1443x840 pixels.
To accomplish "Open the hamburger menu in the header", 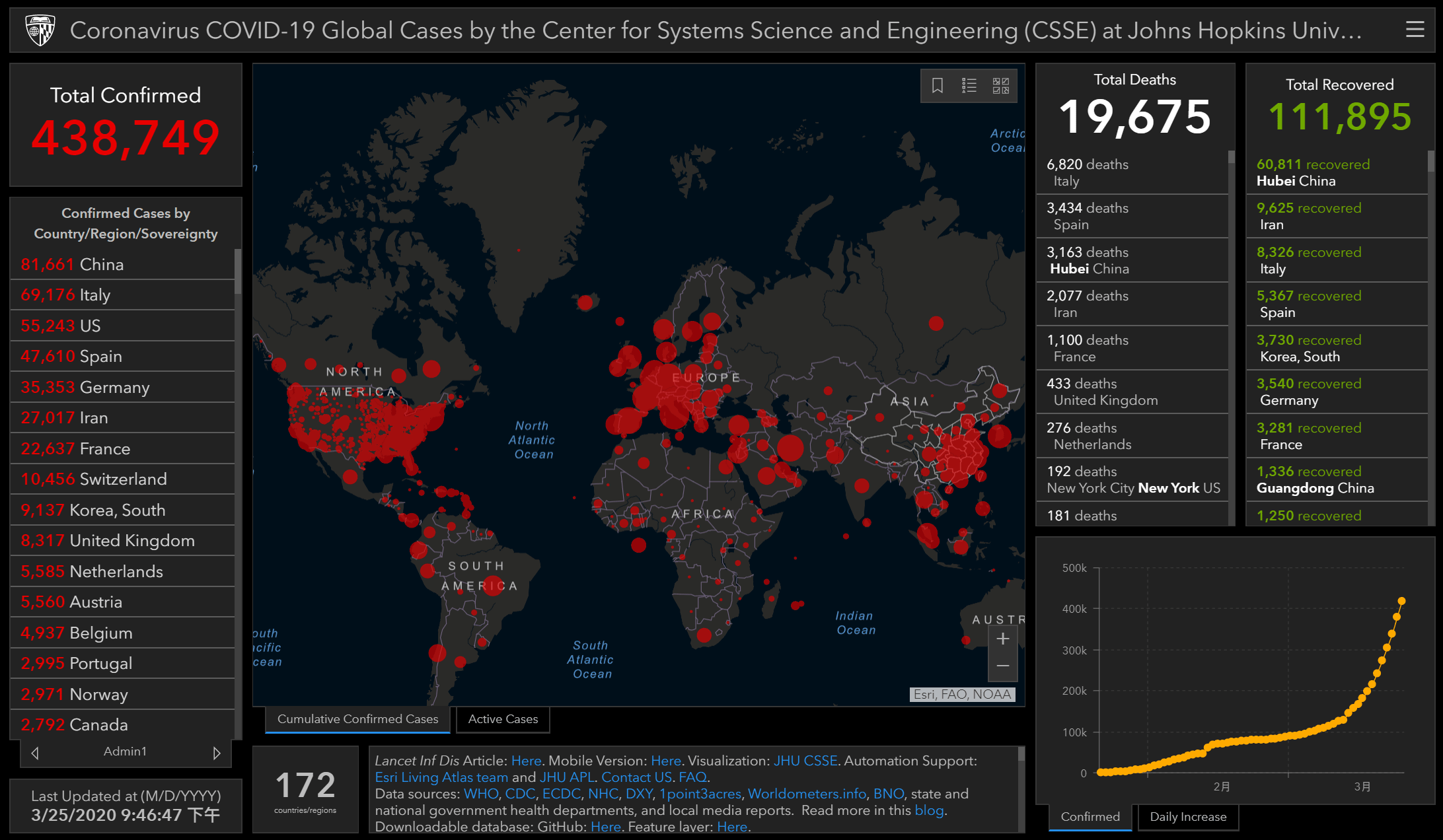I will point(1415,30).
